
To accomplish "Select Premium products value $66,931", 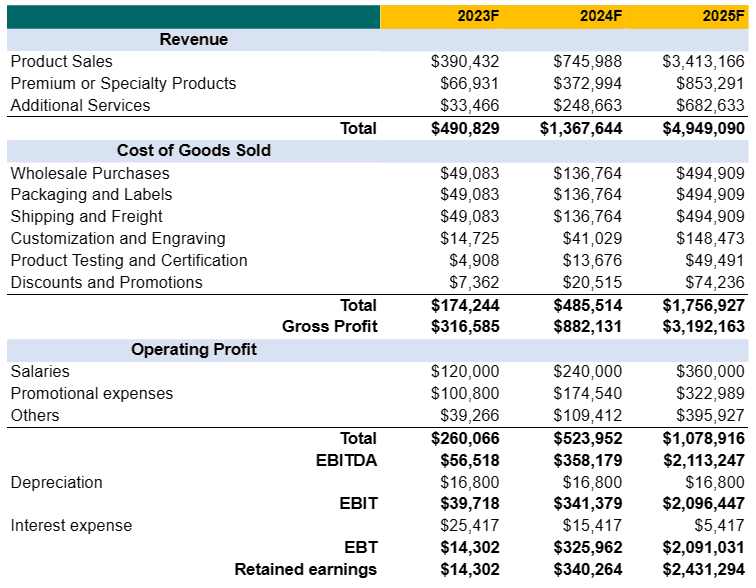I will pos(469,83).
